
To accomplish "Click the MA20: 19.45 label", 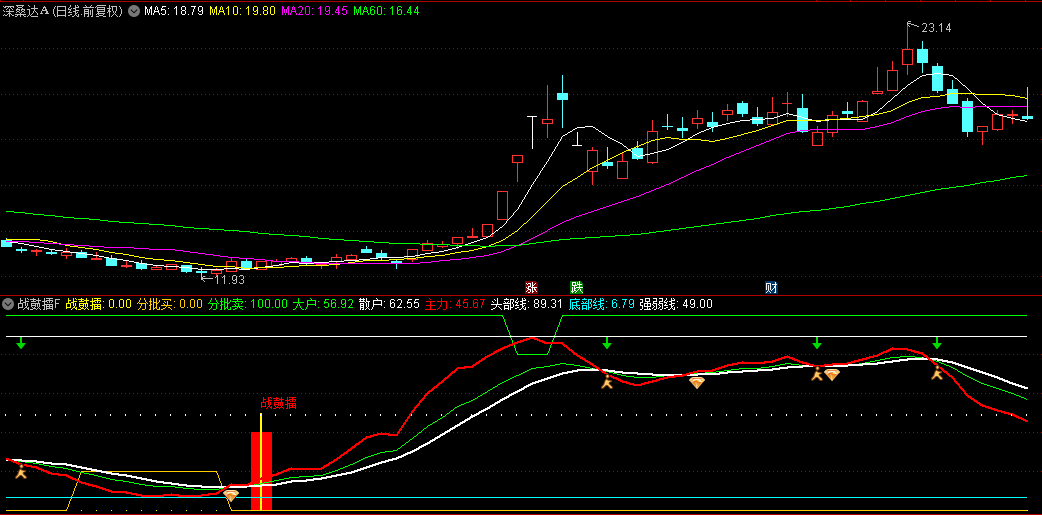I will [x=315, y=11].
